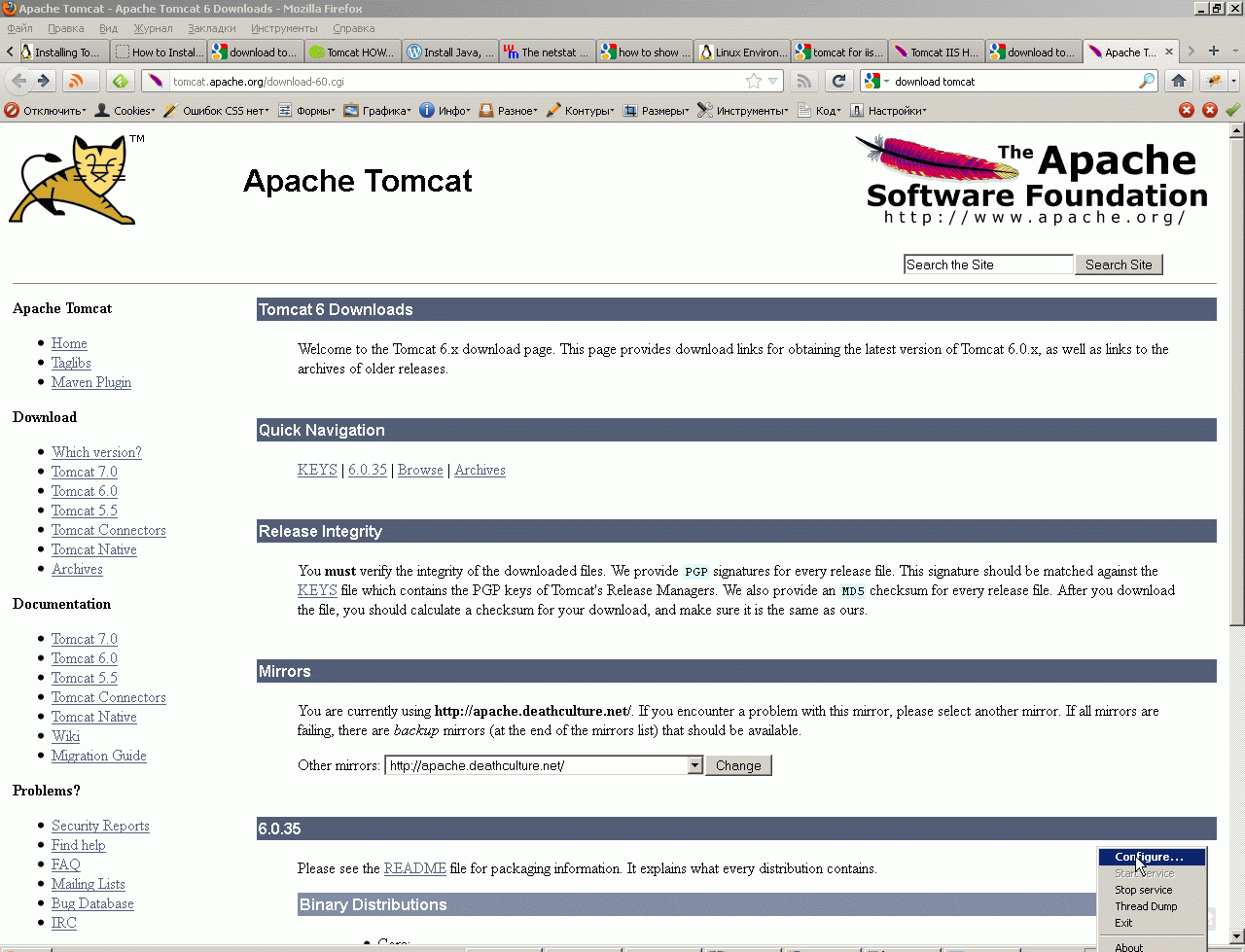Open the Контуры toolbar menu
Viewport: 1245px width, 952px height.
coord(580,111)
